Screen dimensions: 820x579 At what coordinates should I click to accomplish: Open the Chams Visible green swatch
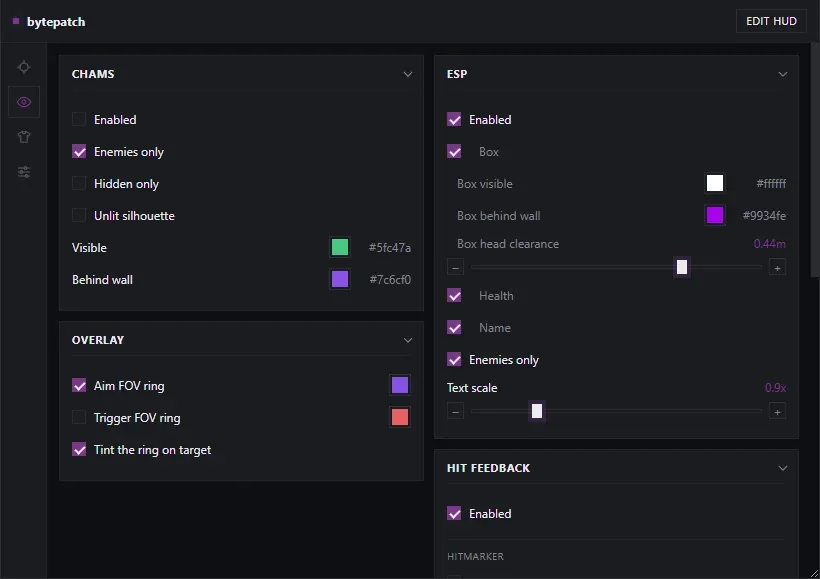tap(340, 247)
